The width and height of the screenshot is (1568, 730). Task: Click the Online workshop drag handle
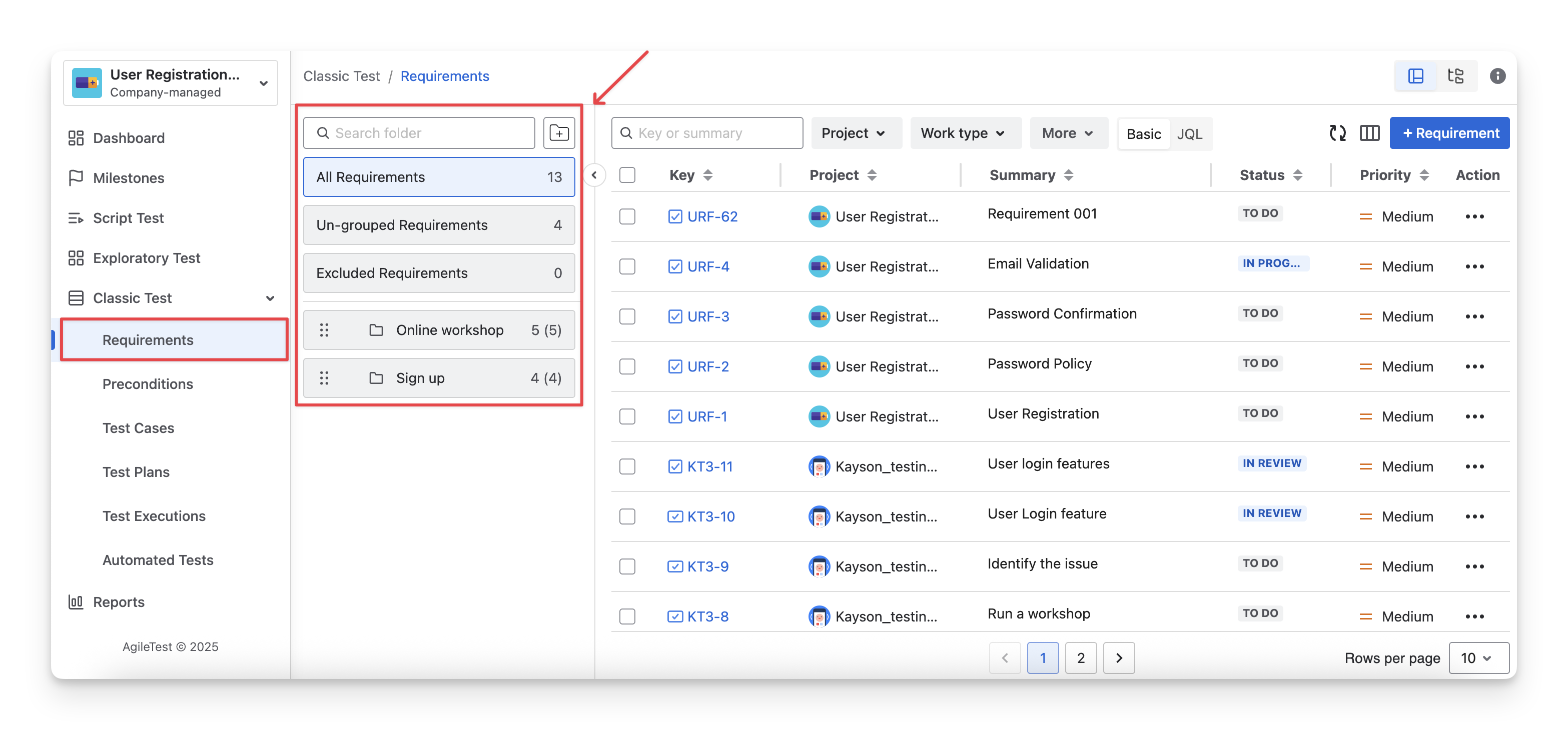[324, 330]
